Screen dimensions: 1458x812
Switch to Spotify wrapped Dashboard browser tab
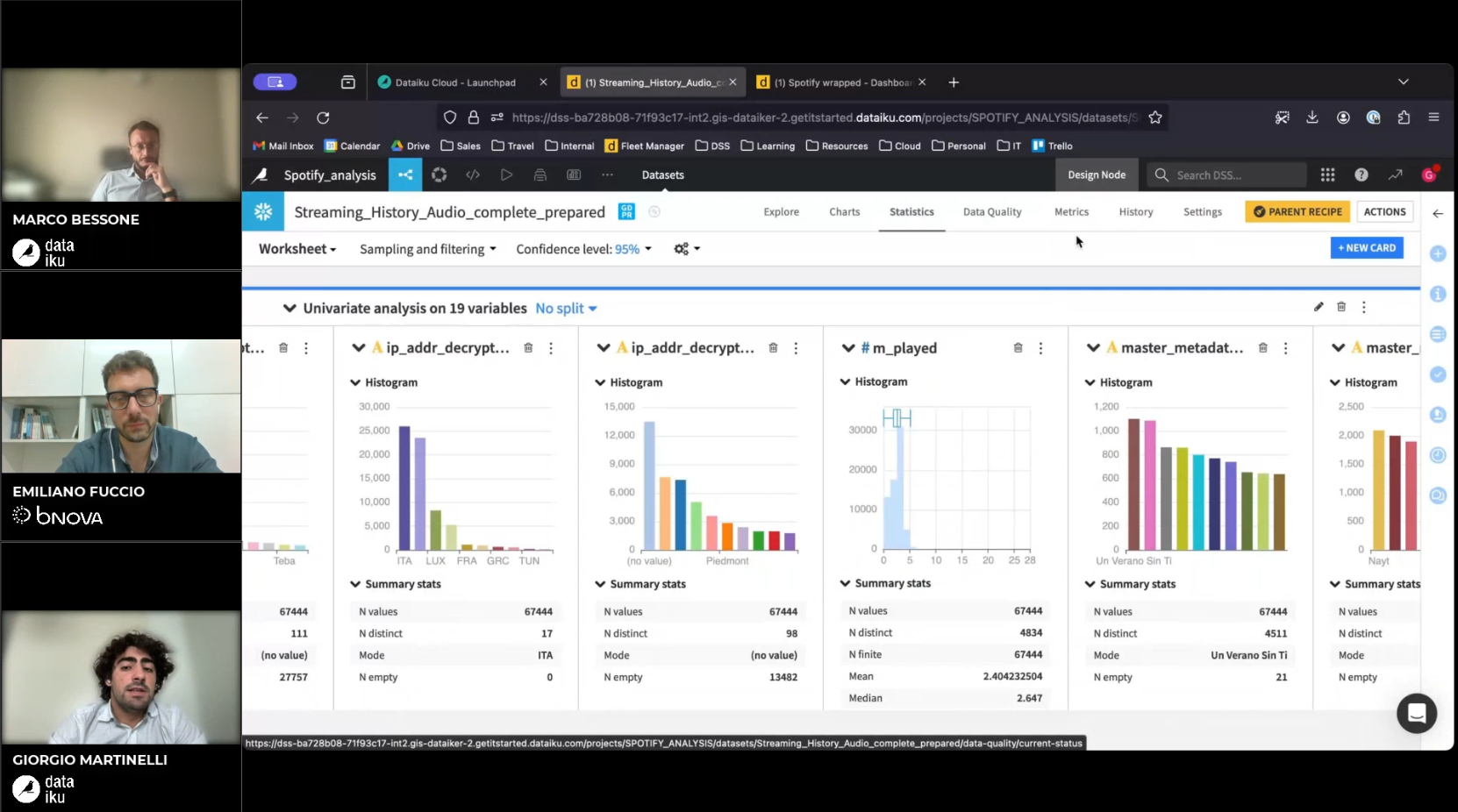pos(841,82)
